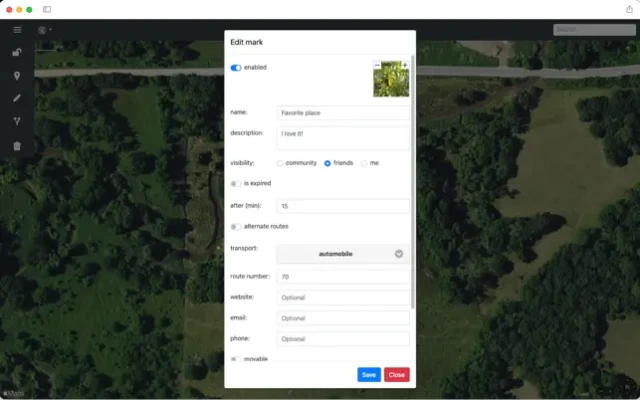Toggle the sidebar icon in title bar
Viewport: 640px width, 400px height.
47,9
